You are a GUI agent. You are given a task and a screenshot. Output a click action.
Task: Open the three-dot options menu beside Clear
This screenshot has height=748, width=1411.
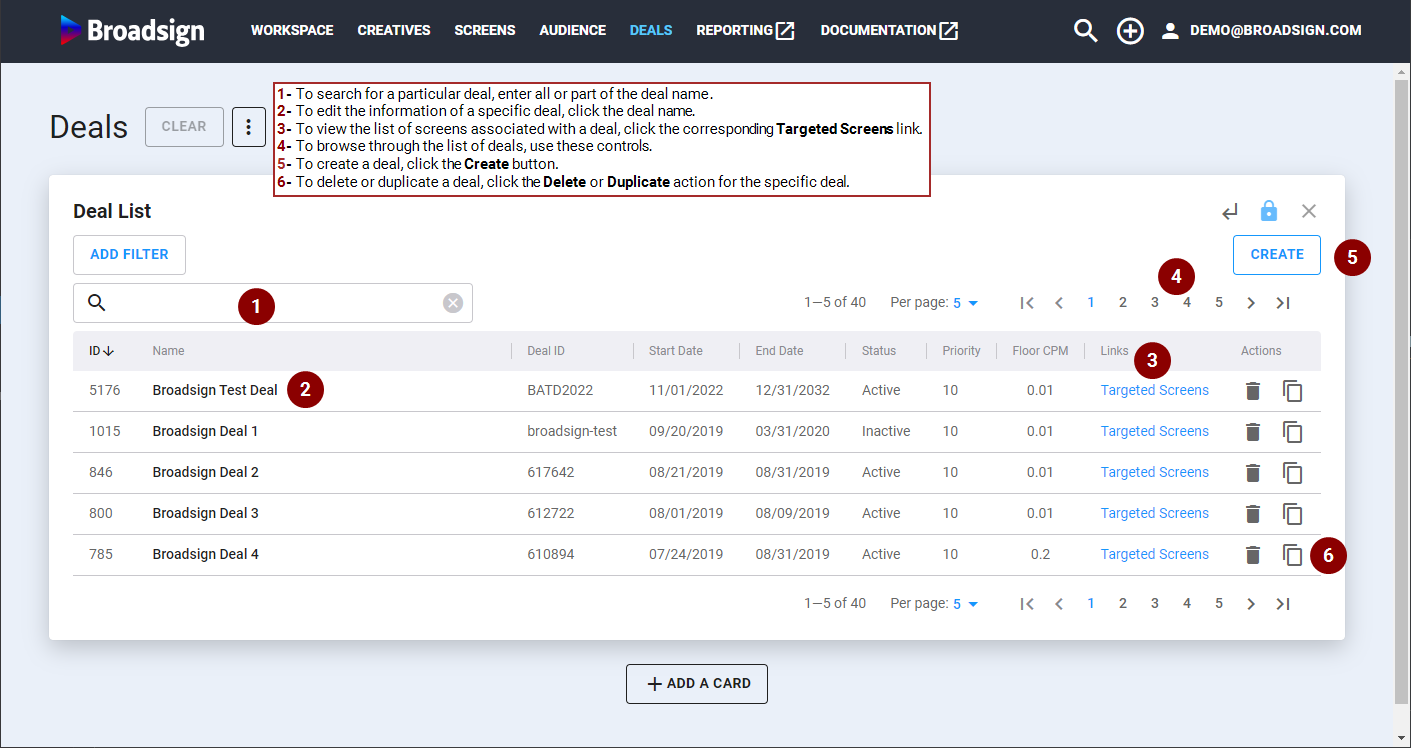click(x=249, y=127)
